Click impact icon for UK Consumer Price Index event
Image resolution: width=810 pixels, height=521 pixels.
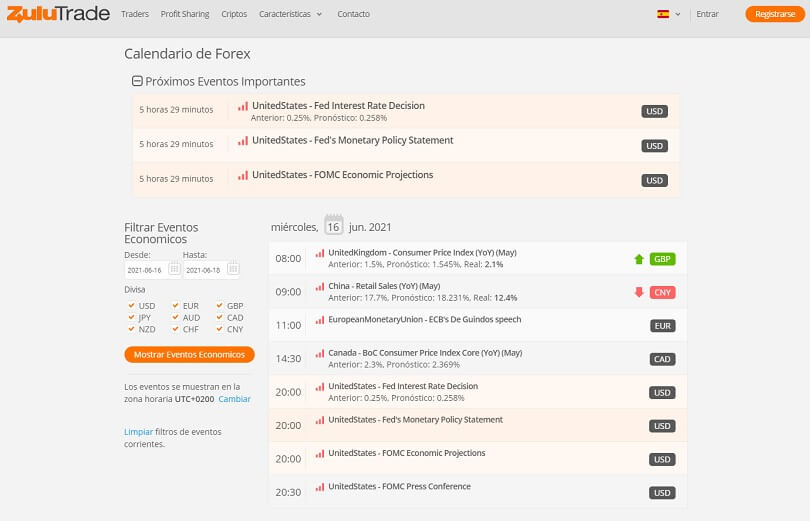(320, 254)
